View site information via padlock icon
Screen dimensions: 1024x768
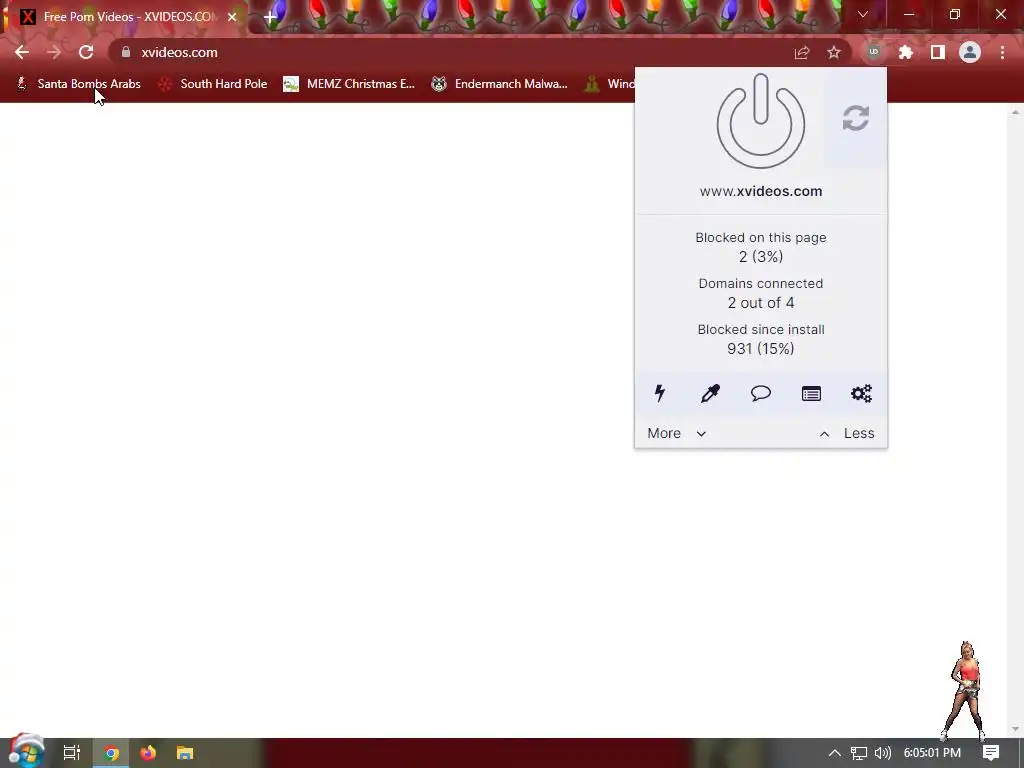126,52
